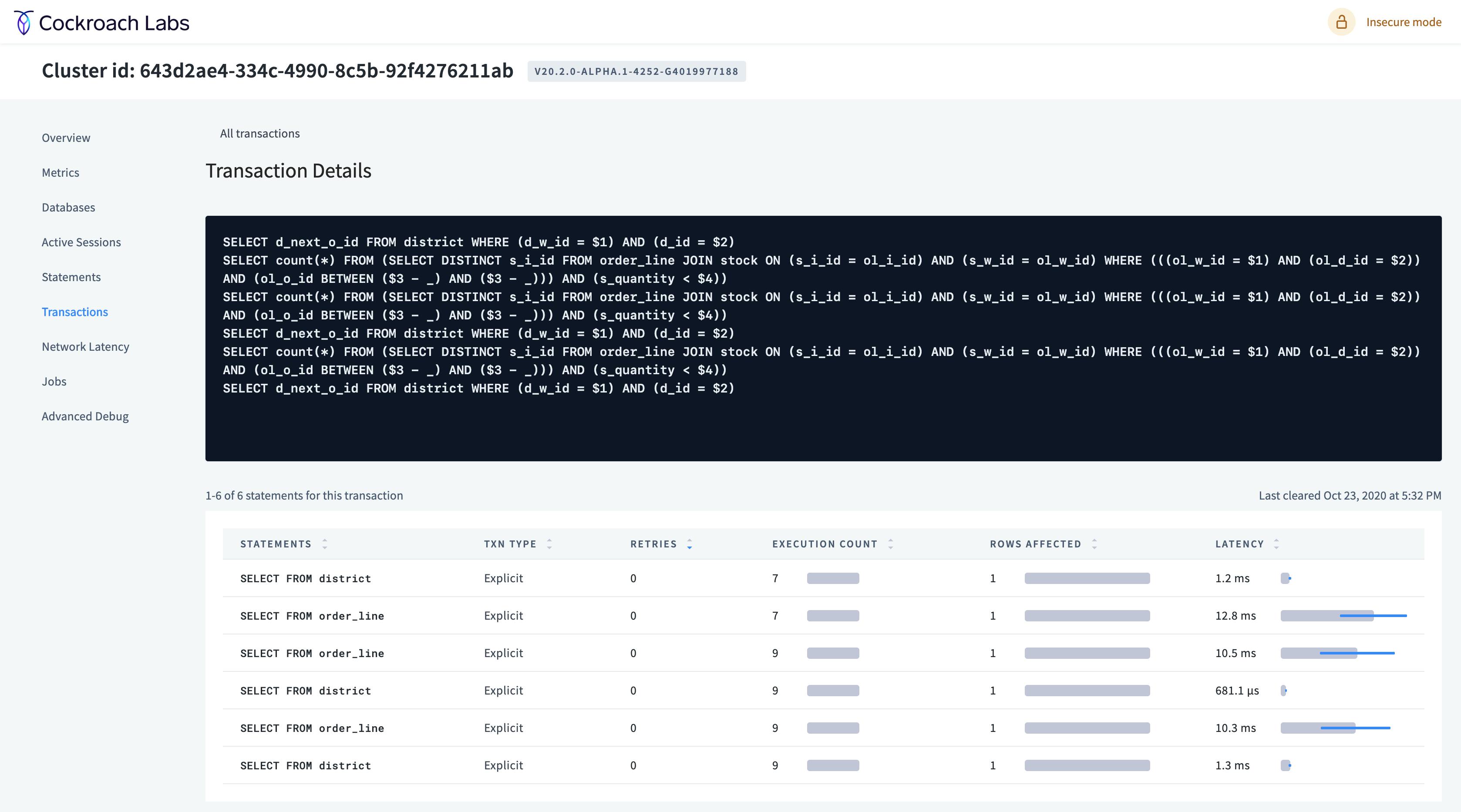Click the Retries column sort arrow
The width and height of the screenshot is (1461, 812).
tap(689, 544)
